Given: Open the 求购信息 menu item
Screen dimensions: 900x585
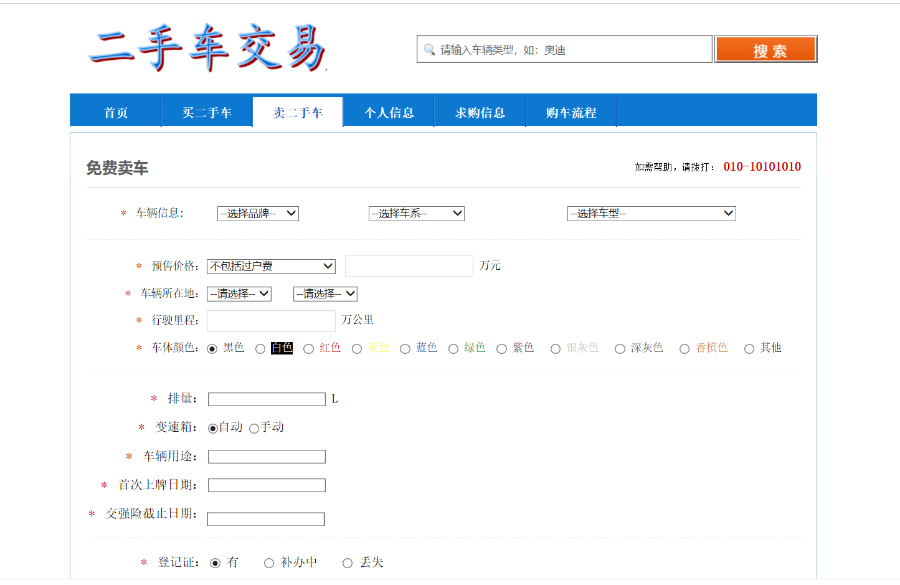Looking at the screenshot, I should click(x=480, y=112).
